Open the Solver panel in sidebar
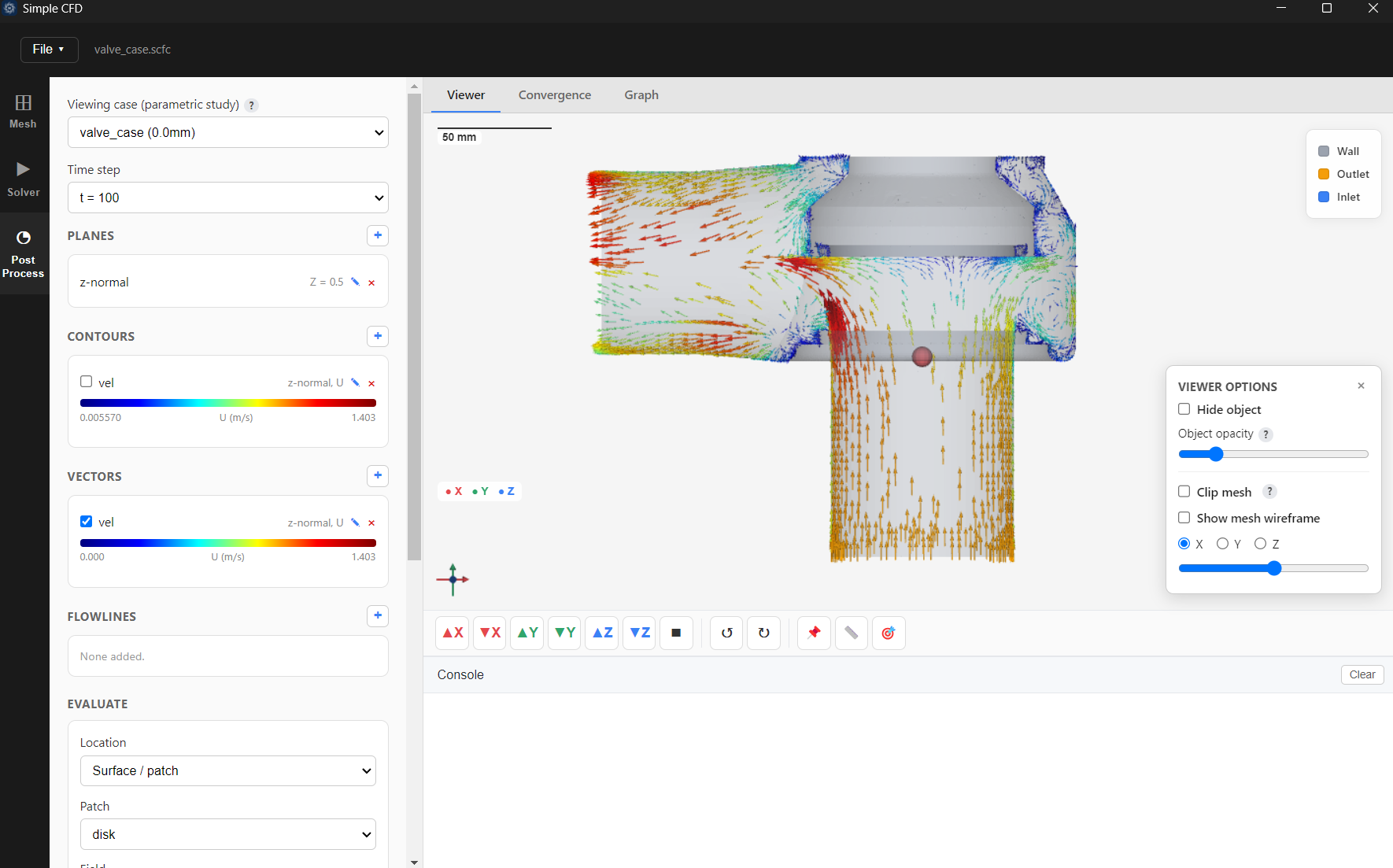The height and width of the screenshot is (868, 1393). pyautogui.click(x=24, y=179)
